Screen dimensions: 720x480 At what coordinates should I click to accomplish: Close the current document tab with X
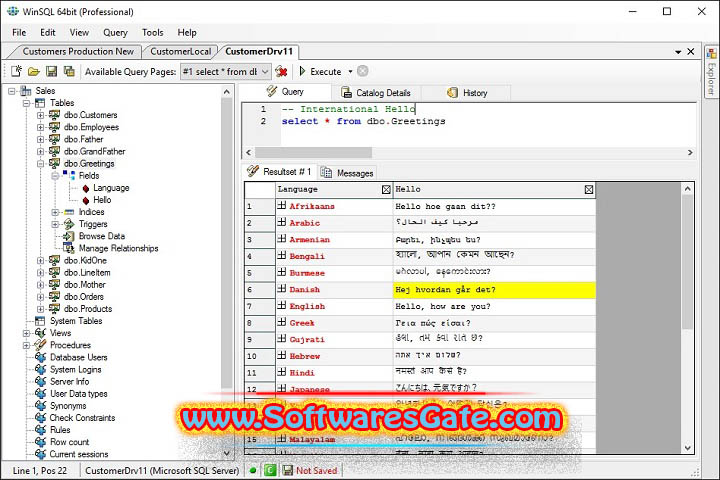click(x=691, y=51)
